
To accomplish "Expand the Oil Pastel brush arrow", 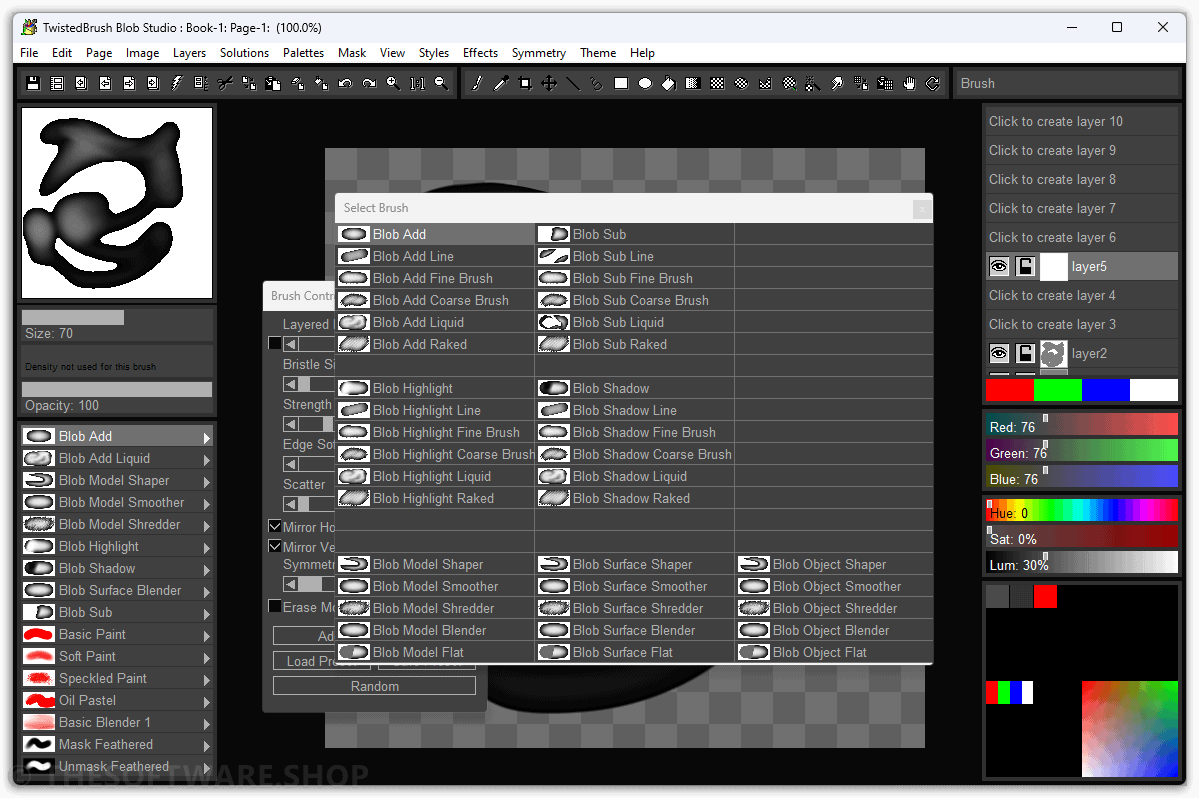I will pos(206,702).
